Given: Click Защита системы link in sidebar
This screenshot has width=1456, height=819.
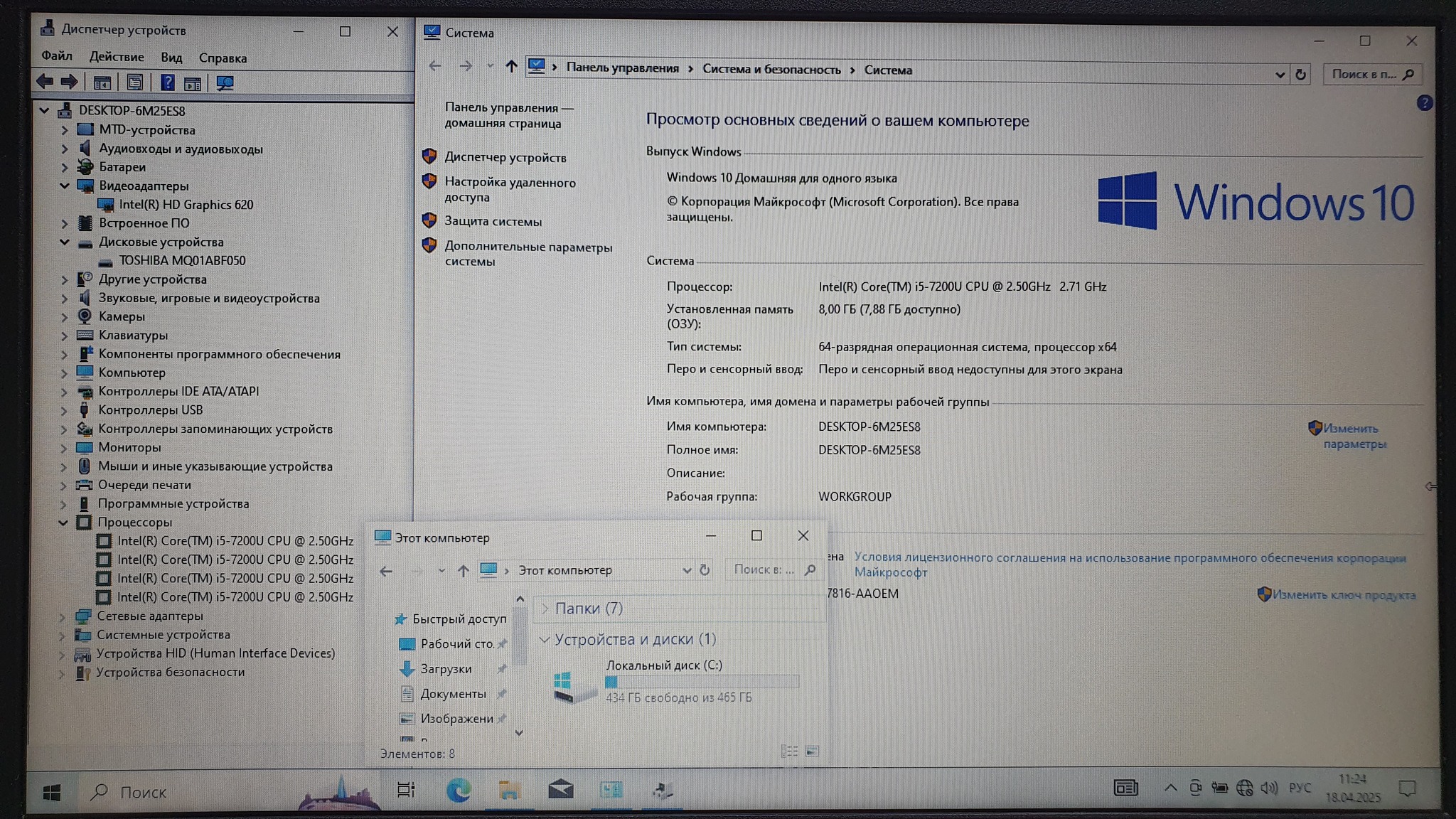Looking at the screenshot, I should point(493,221).
